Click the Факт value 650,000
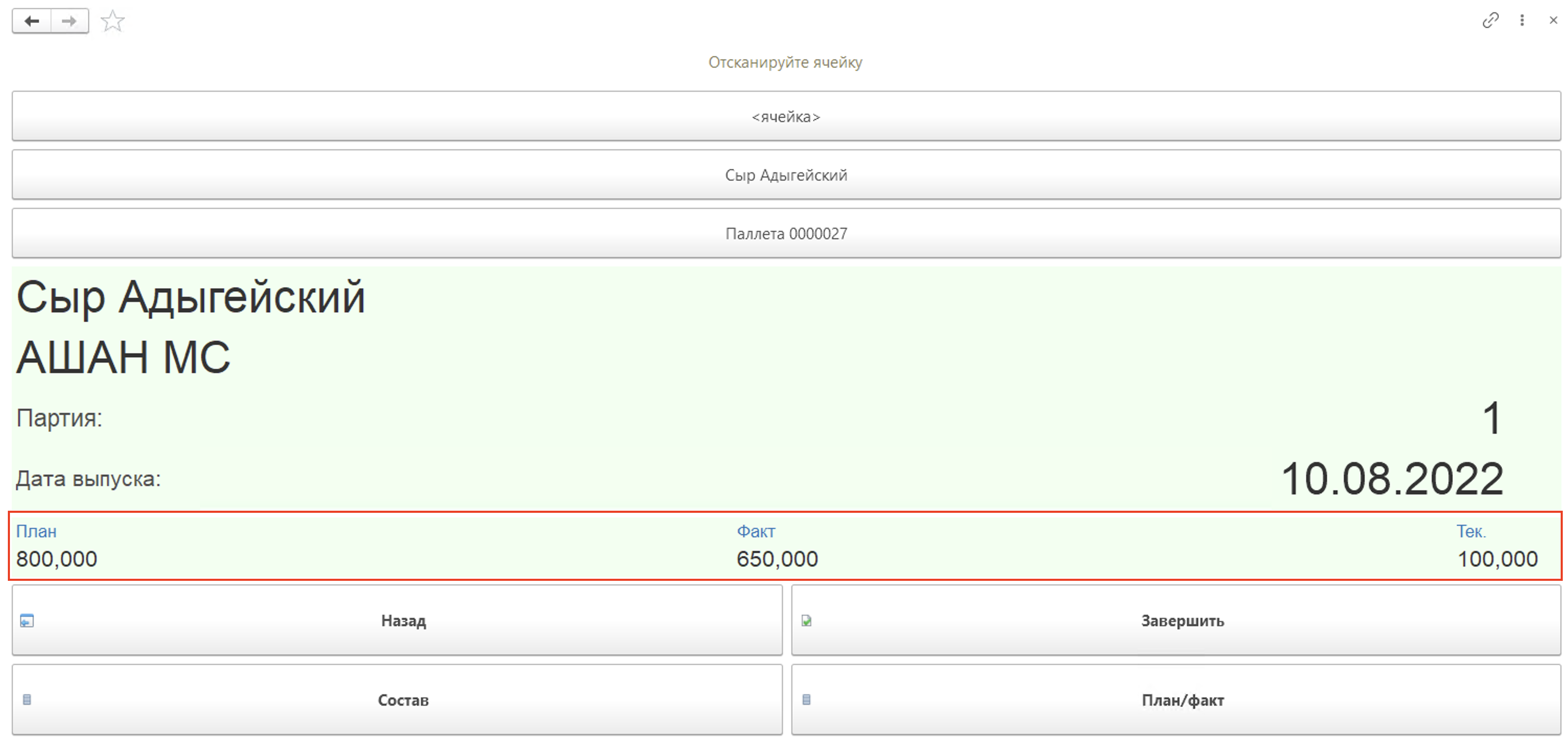 (x=777, y=559)
